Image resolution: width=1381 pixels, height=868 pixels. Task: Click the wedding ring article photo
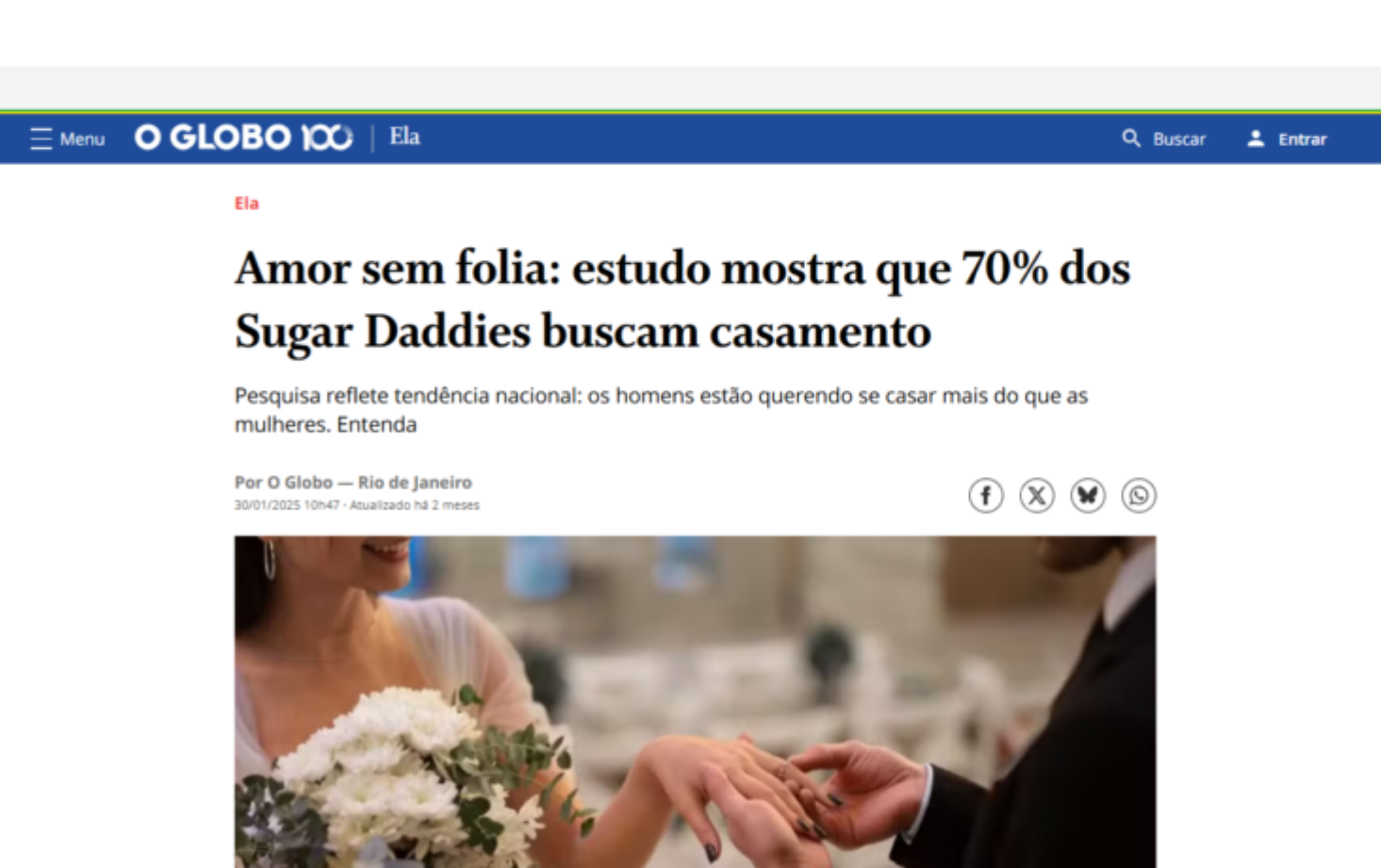tap(696, 702)
